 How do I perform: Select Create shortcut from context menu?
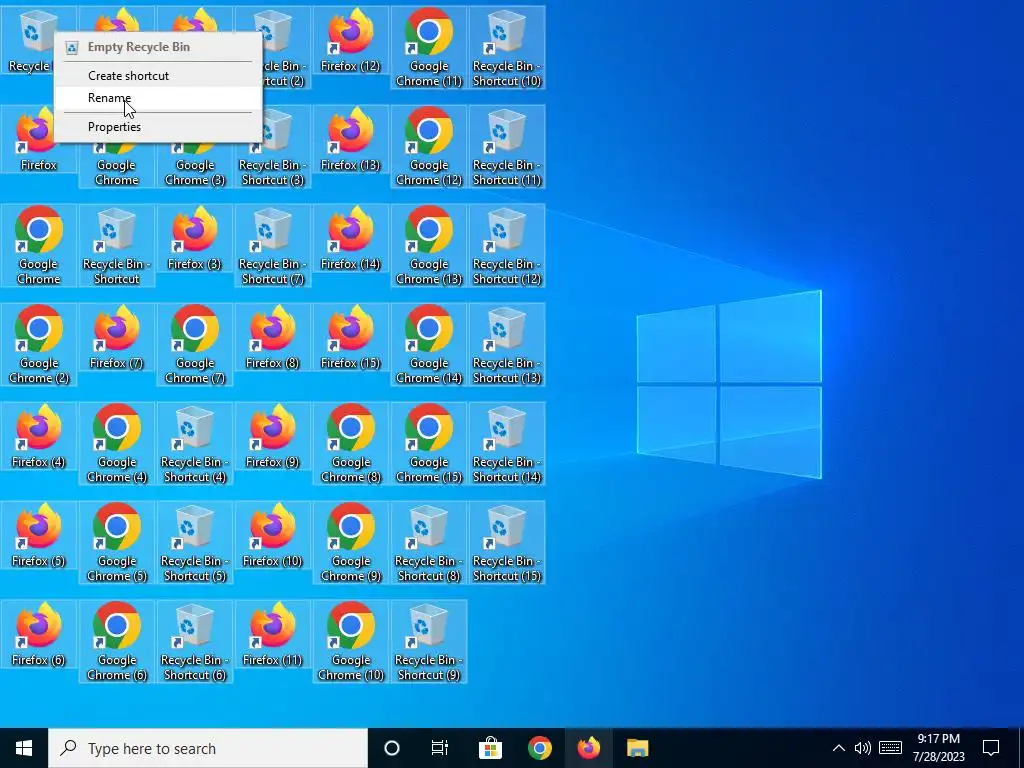coord(158,76)
